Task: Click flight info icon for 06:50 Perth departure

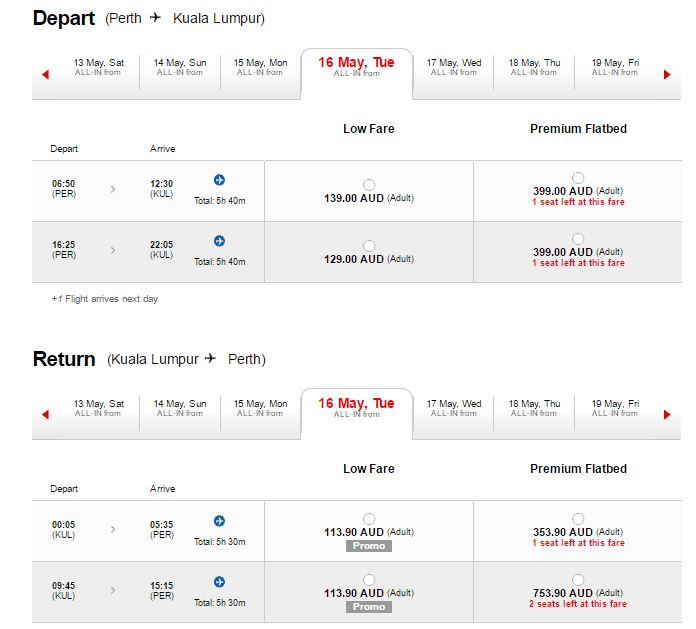Action: [x=219, y=180]
